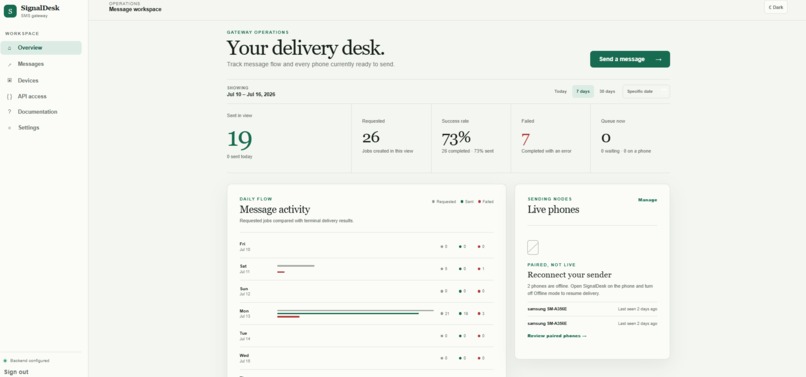Click the red failed bar for Mon Jul 13
The width and height of the screenshot is (806, 377).
coord(288,317)
